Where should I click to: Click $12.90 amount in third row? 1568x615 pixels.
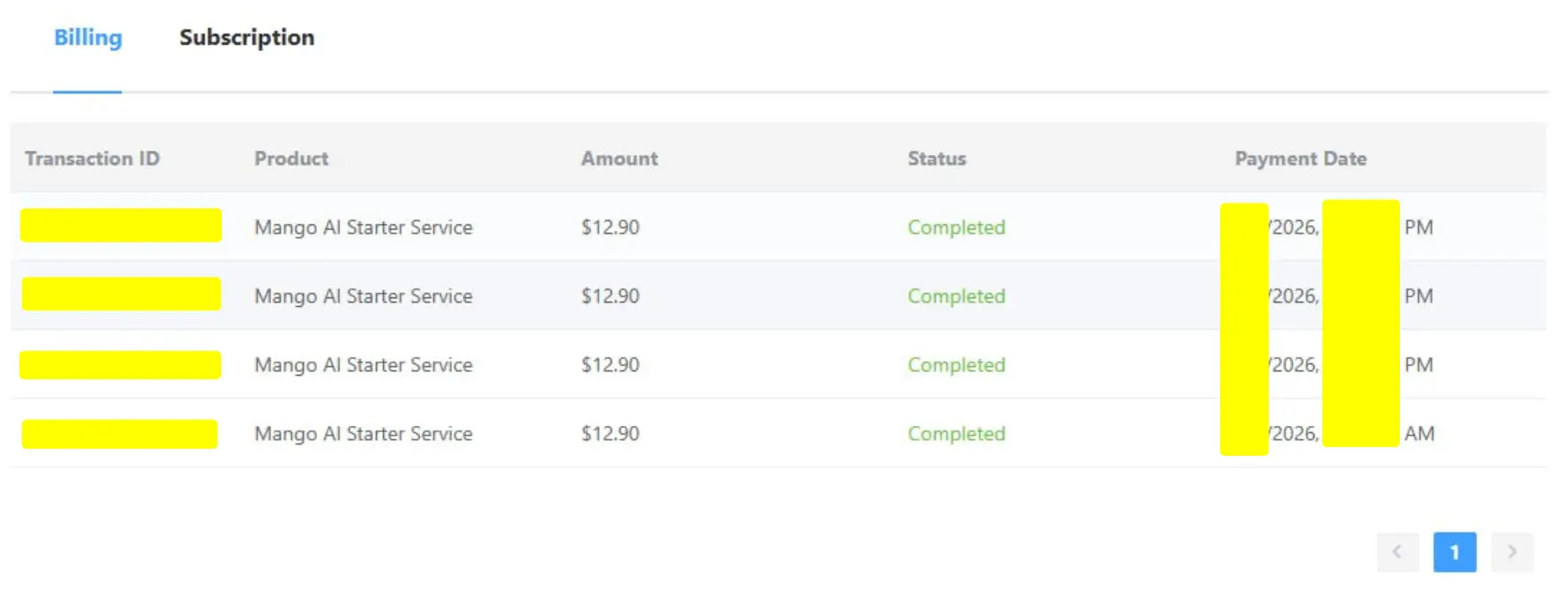pyautogui.click(x=610, y=364)
